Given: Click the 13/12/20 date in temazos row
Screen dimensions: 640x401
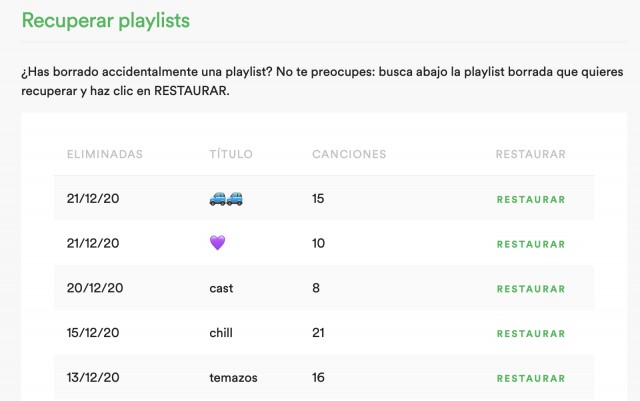Looking at the screenshot, I should pos(95,378).
